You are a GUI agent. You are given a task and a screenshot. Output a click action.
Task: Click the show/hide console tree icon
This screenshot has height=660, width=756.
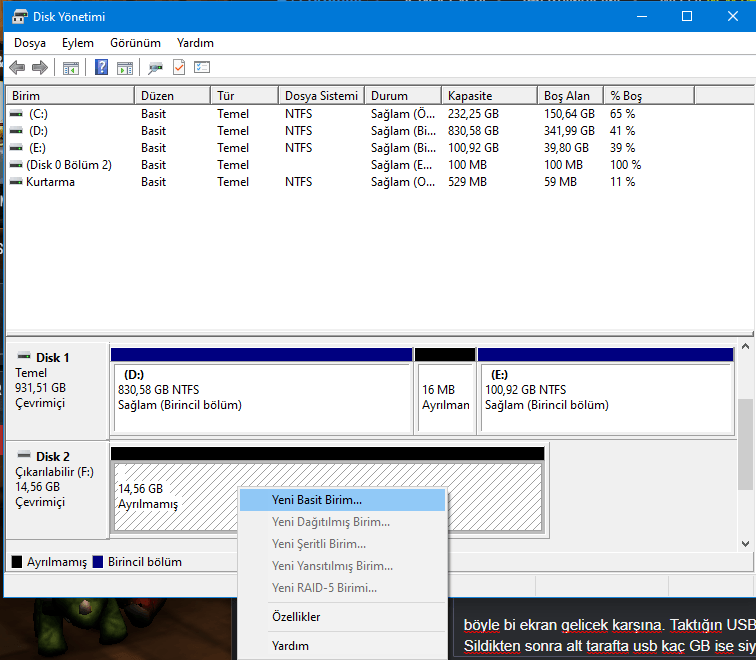click(x=71, y=68)
